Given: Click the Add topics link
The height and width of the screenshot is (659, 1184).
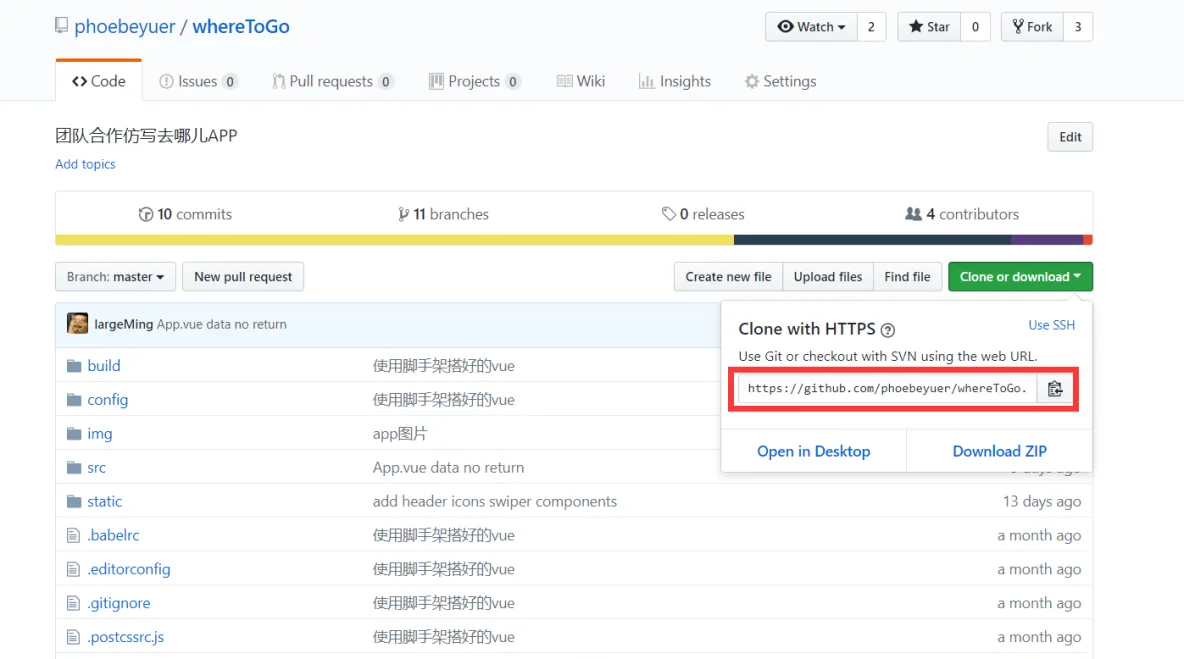Looking at the screenshot, I should [x=85, y=164].
